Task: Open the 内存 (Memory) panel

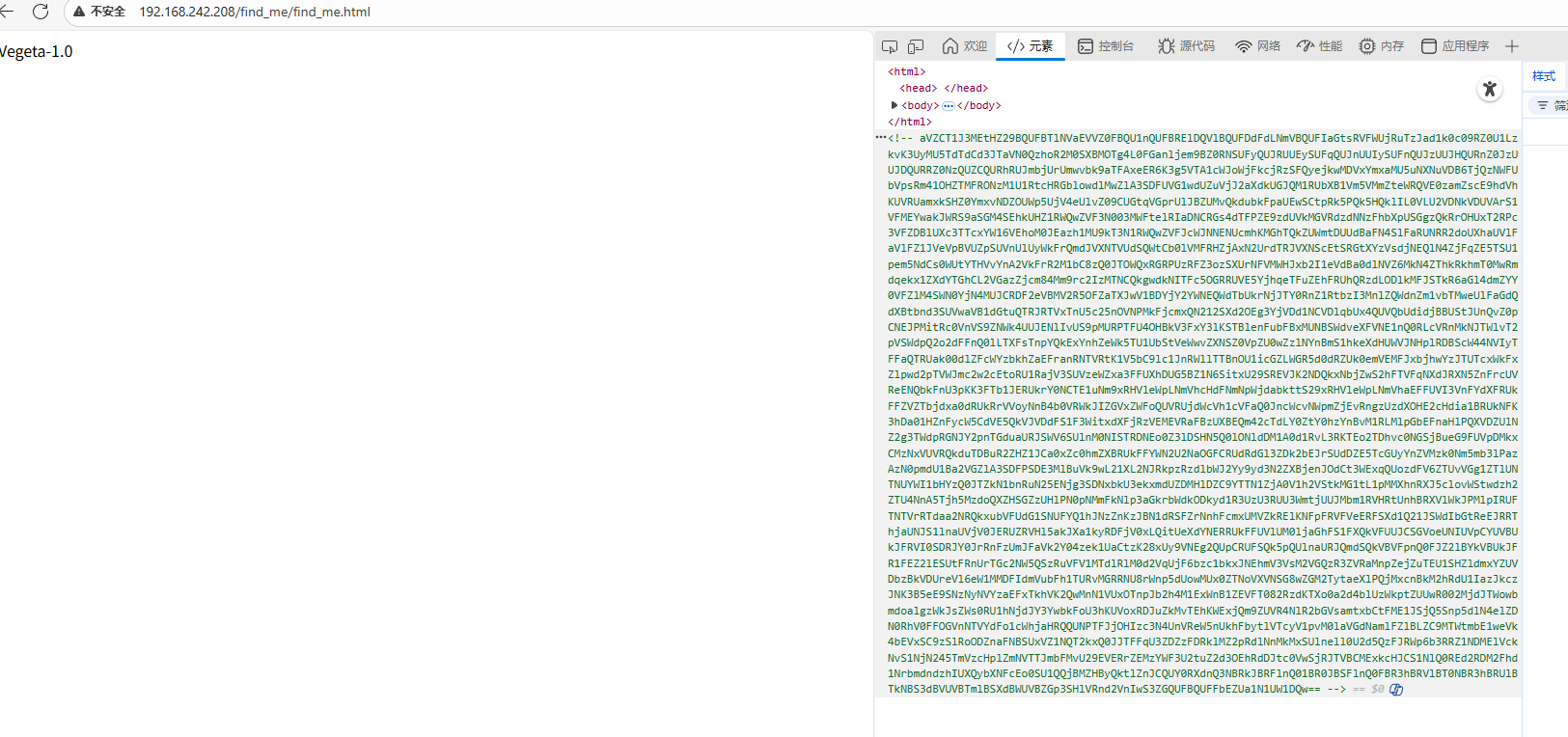Action: click(x=1382, y=46)
